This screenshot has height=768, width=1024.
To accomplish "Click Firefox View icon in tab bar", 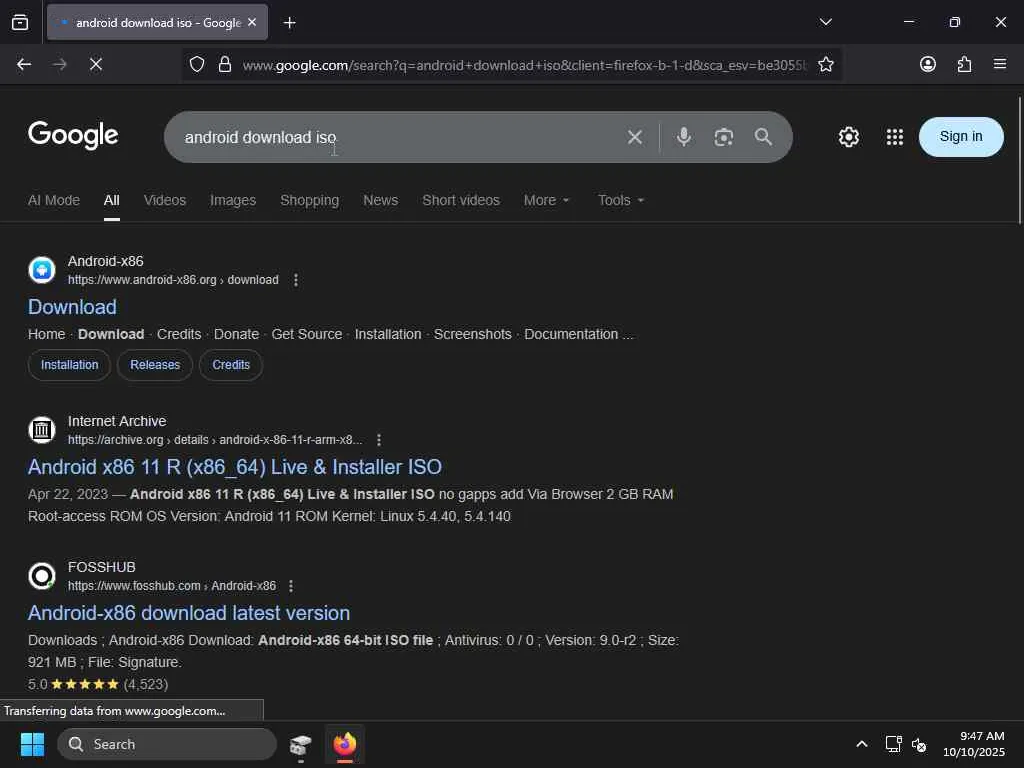I will (20, 22).
